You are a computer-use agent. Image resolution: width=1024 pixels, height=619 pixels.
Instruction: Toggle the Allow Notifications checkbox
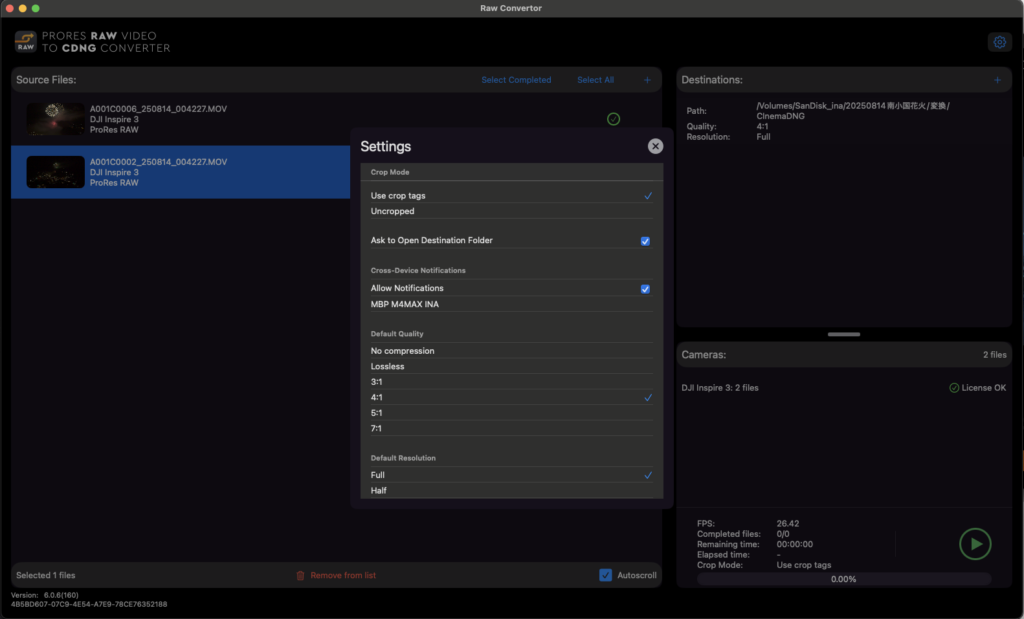(645, 289)
